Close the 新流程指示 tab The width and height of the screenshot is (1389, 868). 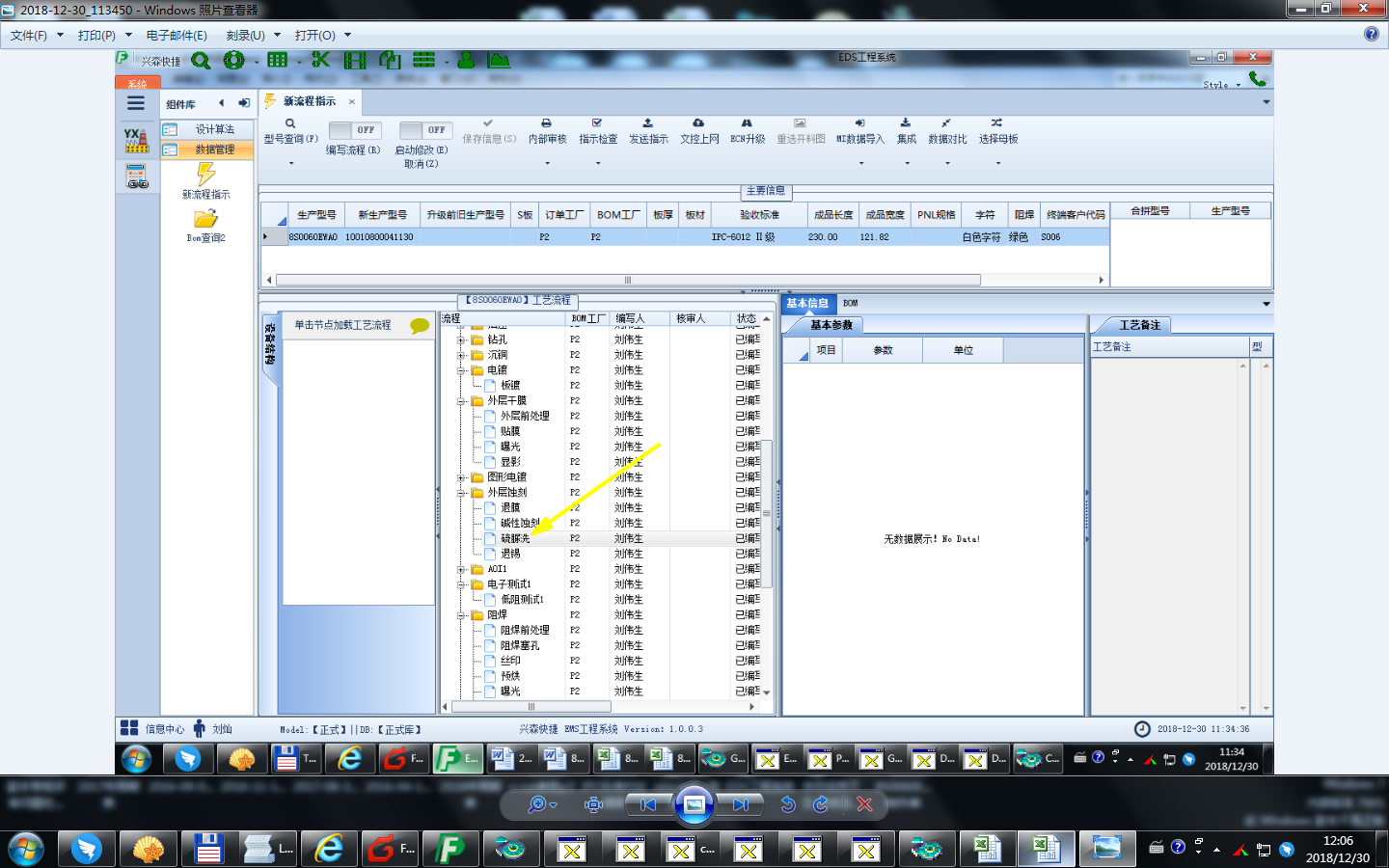pos(352,101)
